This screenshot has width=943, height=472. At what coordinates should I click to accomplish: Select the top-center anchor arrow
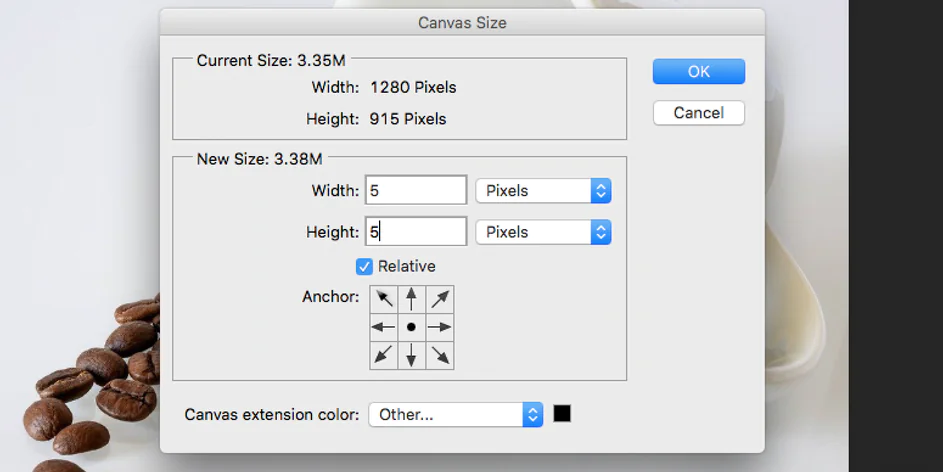[411, 299]
